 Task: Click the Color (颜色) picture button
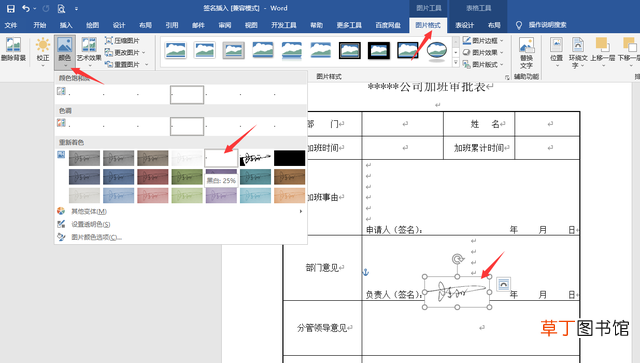tap(64, 51)
